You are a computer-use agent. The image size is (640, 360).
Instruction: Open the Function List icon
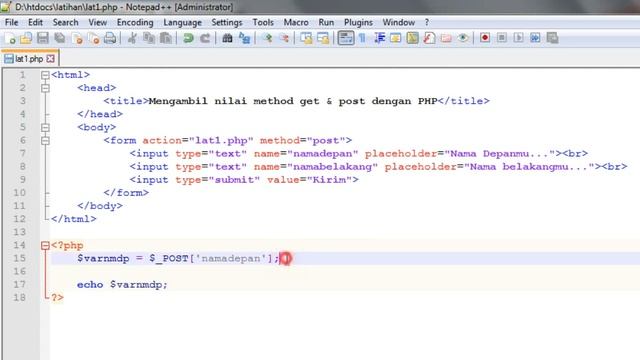429,38
